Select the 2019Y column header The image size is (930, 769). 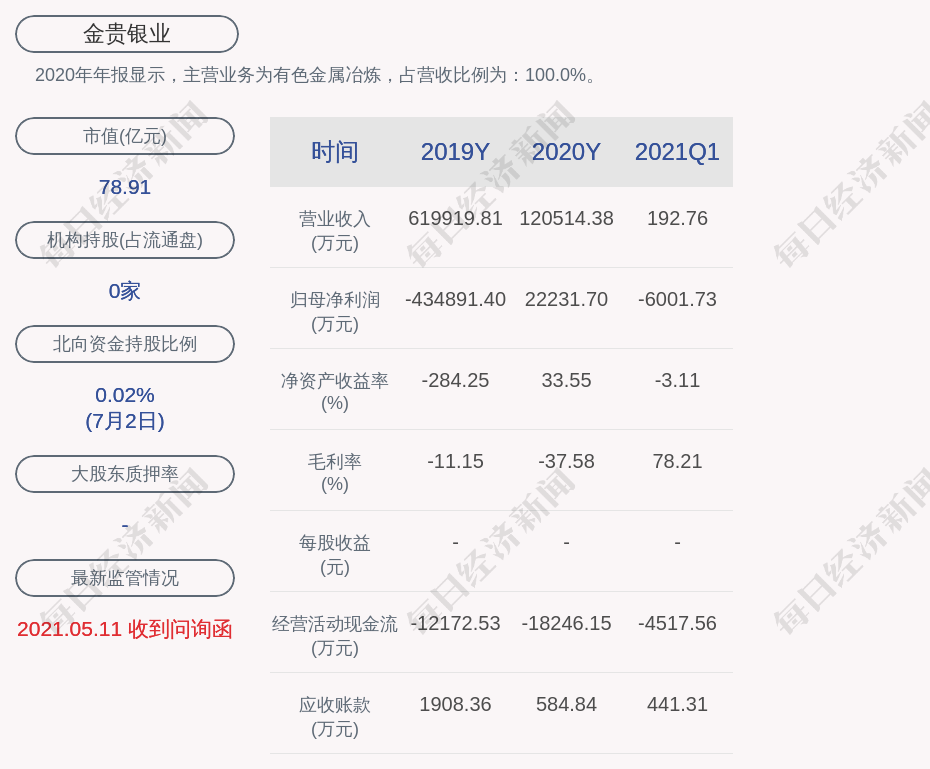pyautogui.click(x=456, y=152)
